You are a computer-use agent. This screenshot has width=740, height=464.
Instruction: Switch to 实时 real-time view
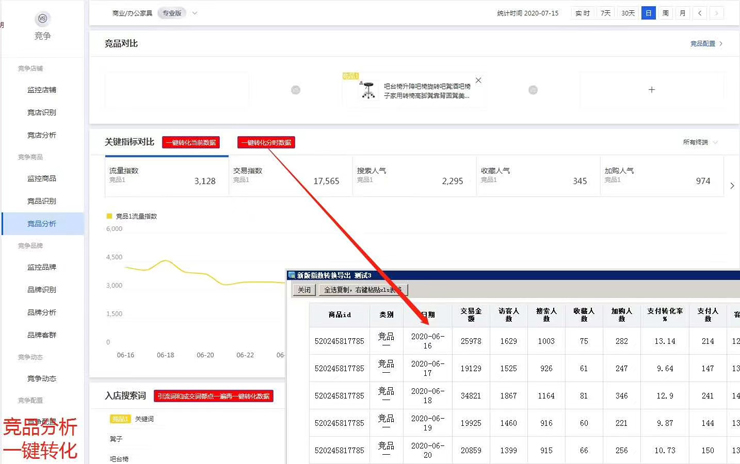point(582,13)
